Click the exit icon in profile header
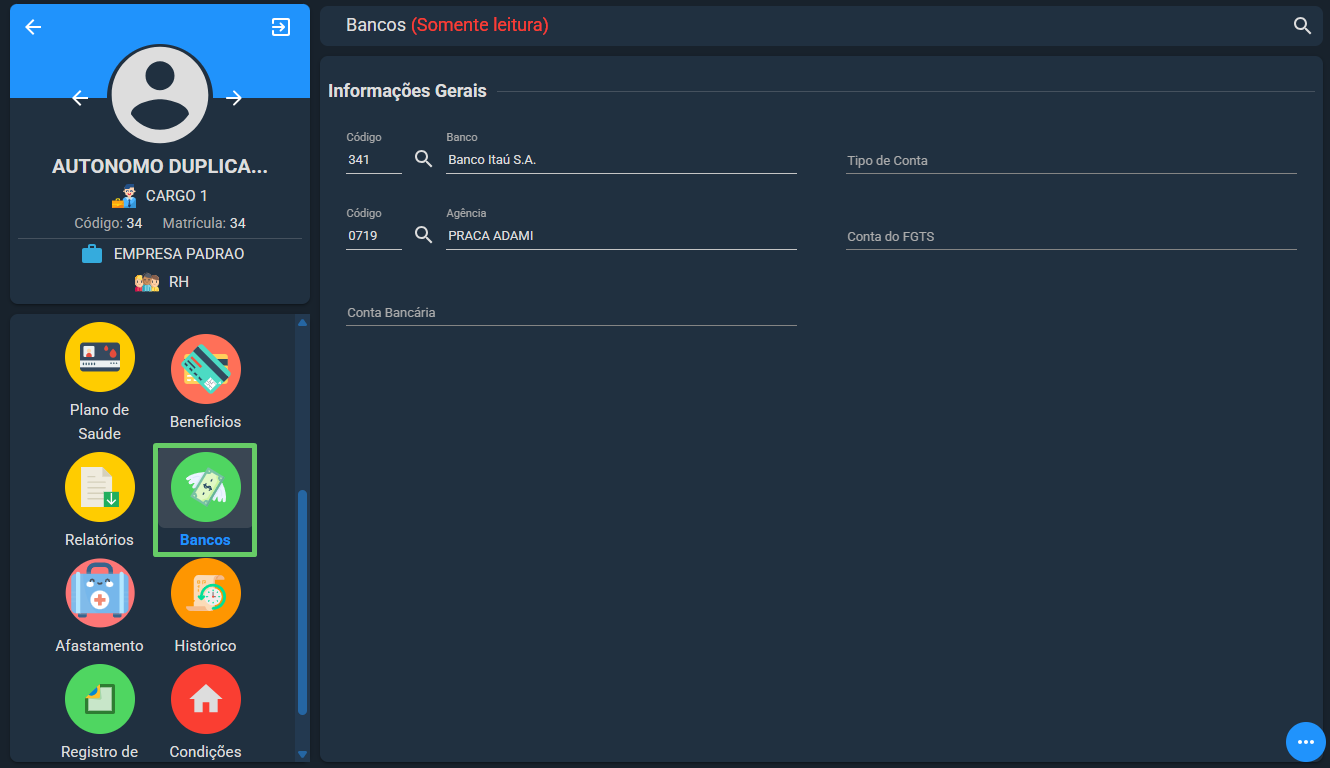Image resolution: width=1330 pixels, height=768 pixels. (x=281, y=27)
